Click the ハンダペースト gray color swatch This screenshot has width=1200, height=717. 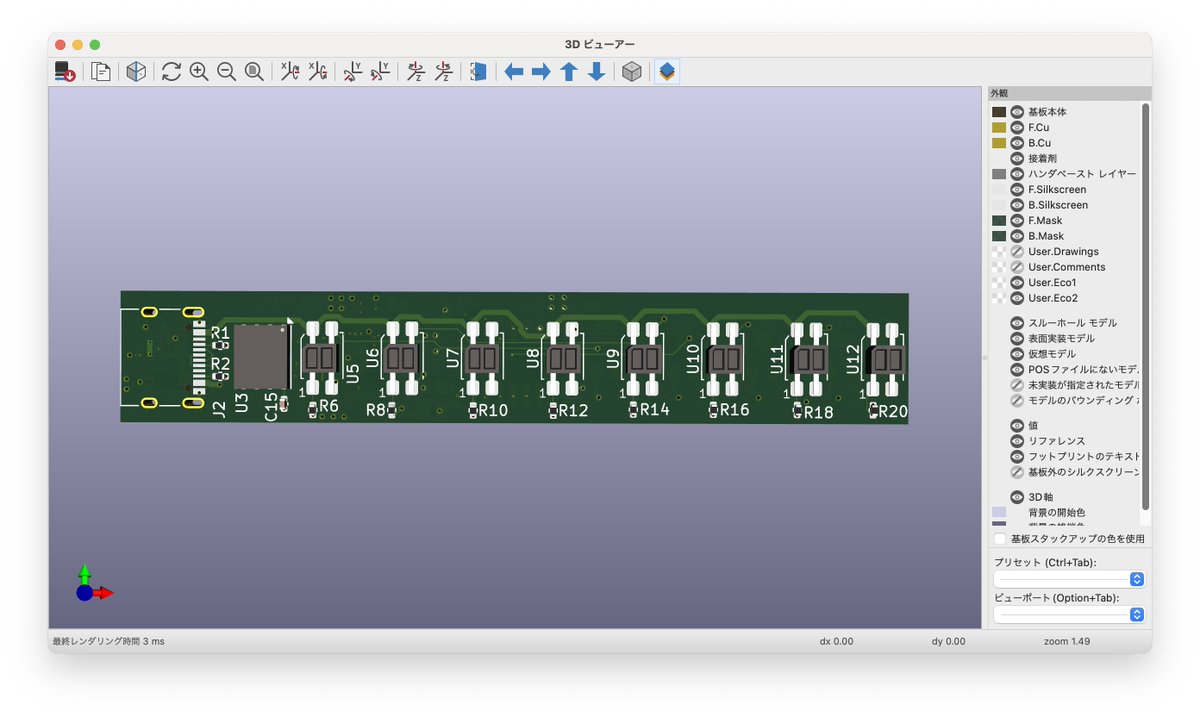tap(999, 174)
